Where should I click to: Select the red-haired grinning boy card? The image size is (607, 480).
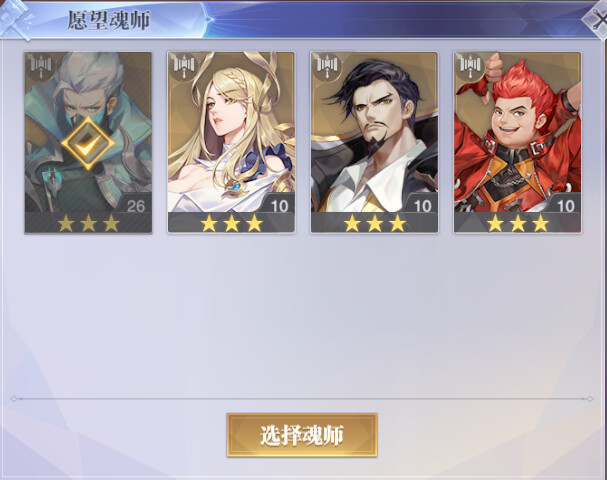click(518, 142)
